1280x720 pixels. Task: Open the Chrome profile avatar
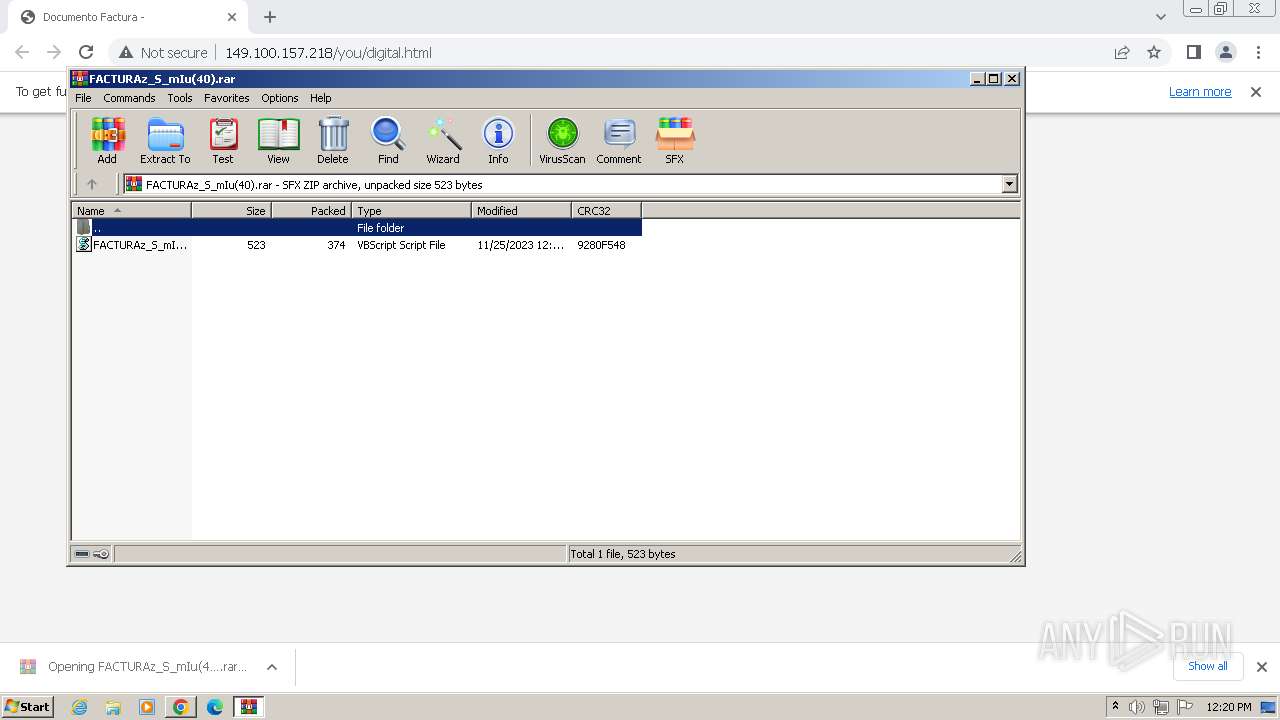coord(1225,52)
